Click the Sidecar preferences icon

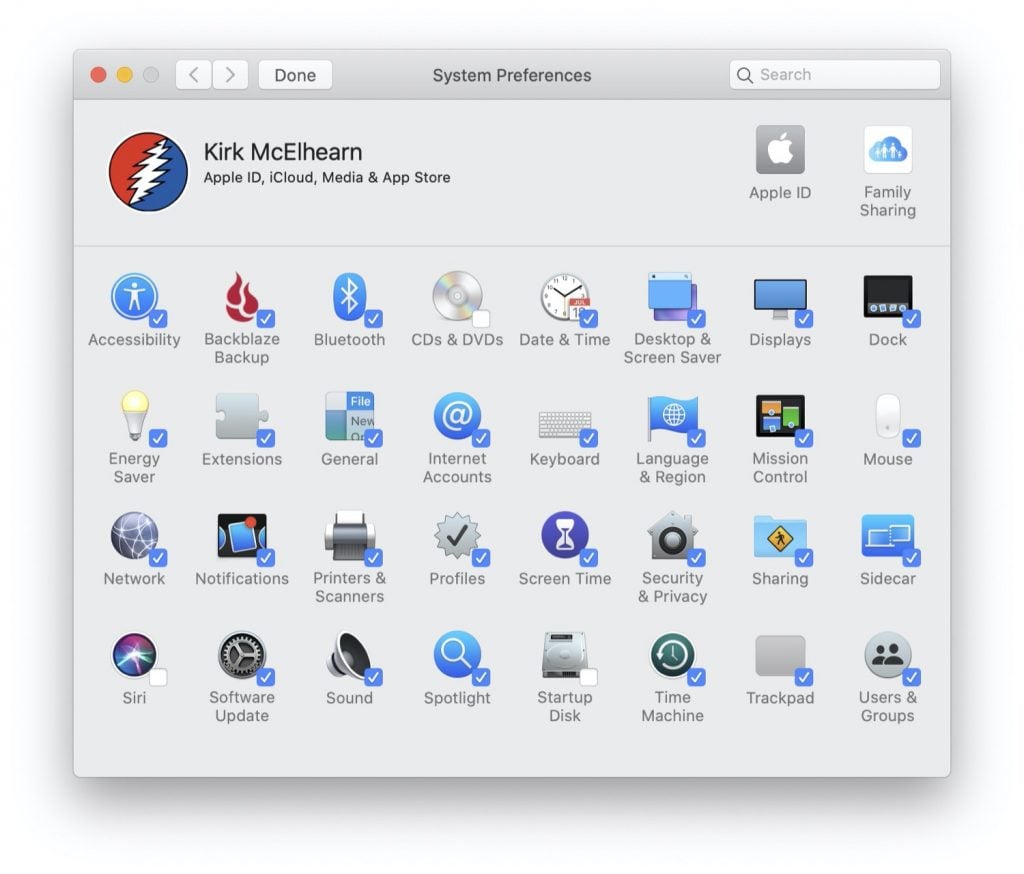(886, 536)
